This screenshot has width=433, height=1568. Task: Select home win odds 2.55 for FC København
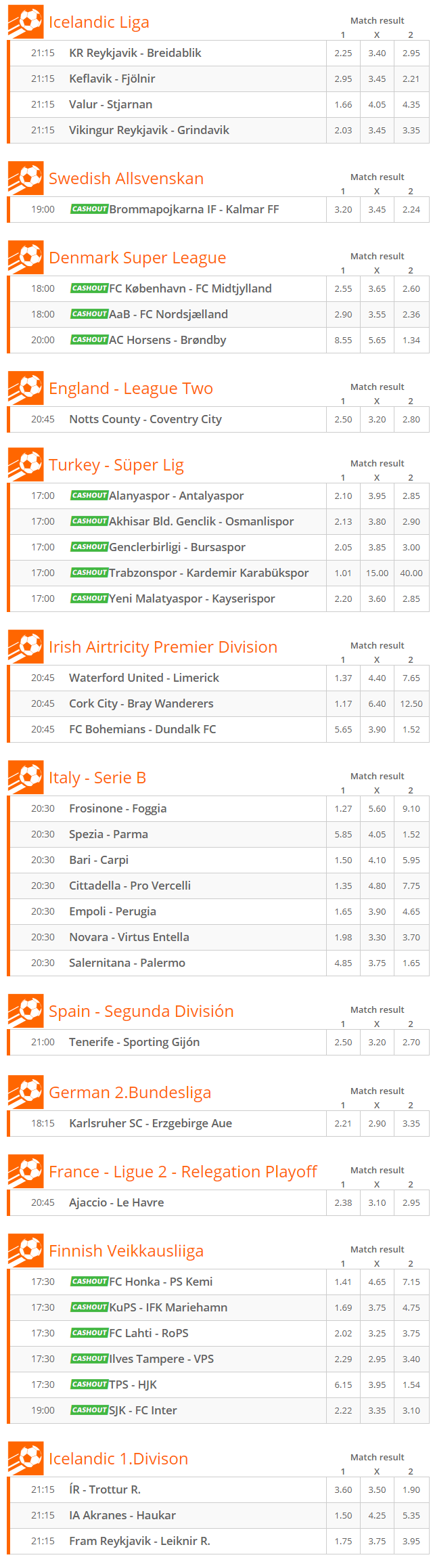pos(343,289)
